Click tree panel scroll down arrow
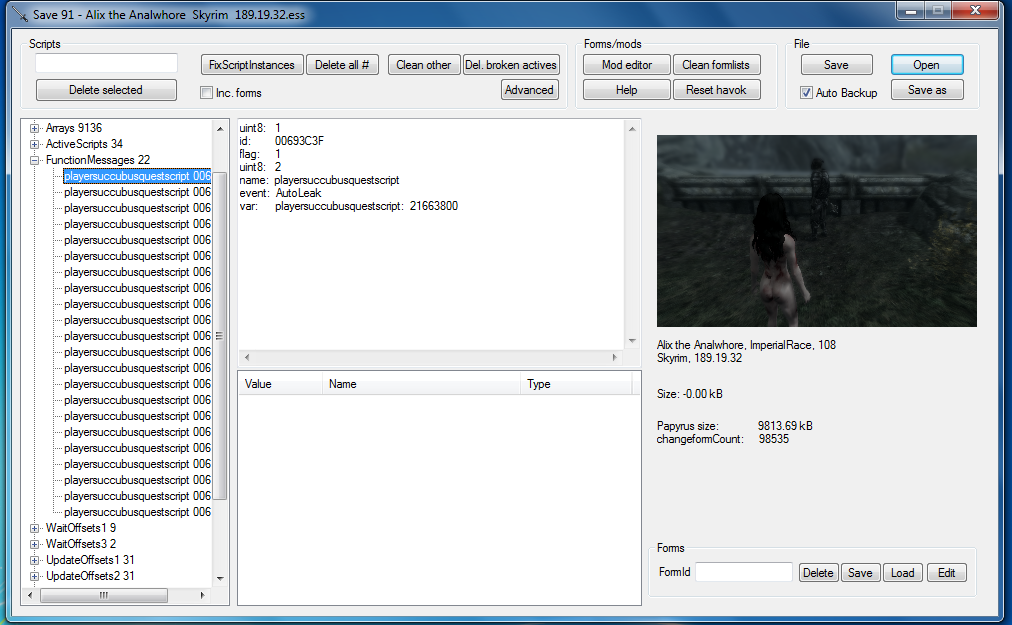The image size is (1012, 625). coord(221,579)
